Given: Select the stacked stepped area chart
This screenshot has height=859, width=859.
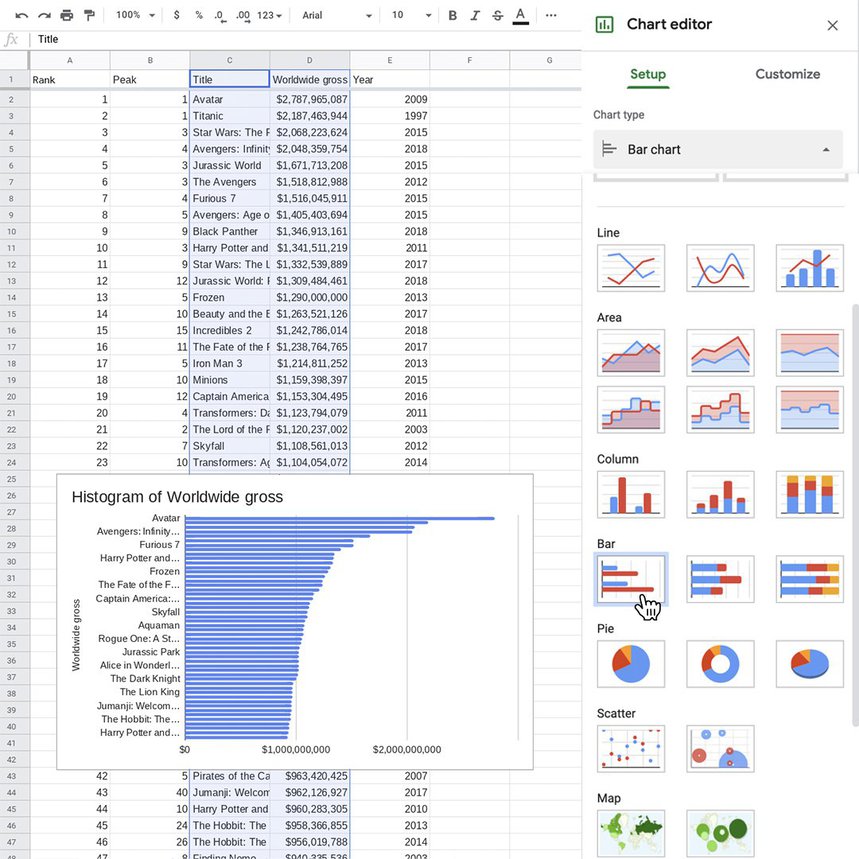Looking at the screenshot, I should pyautogui.click(x=720, y=410).
